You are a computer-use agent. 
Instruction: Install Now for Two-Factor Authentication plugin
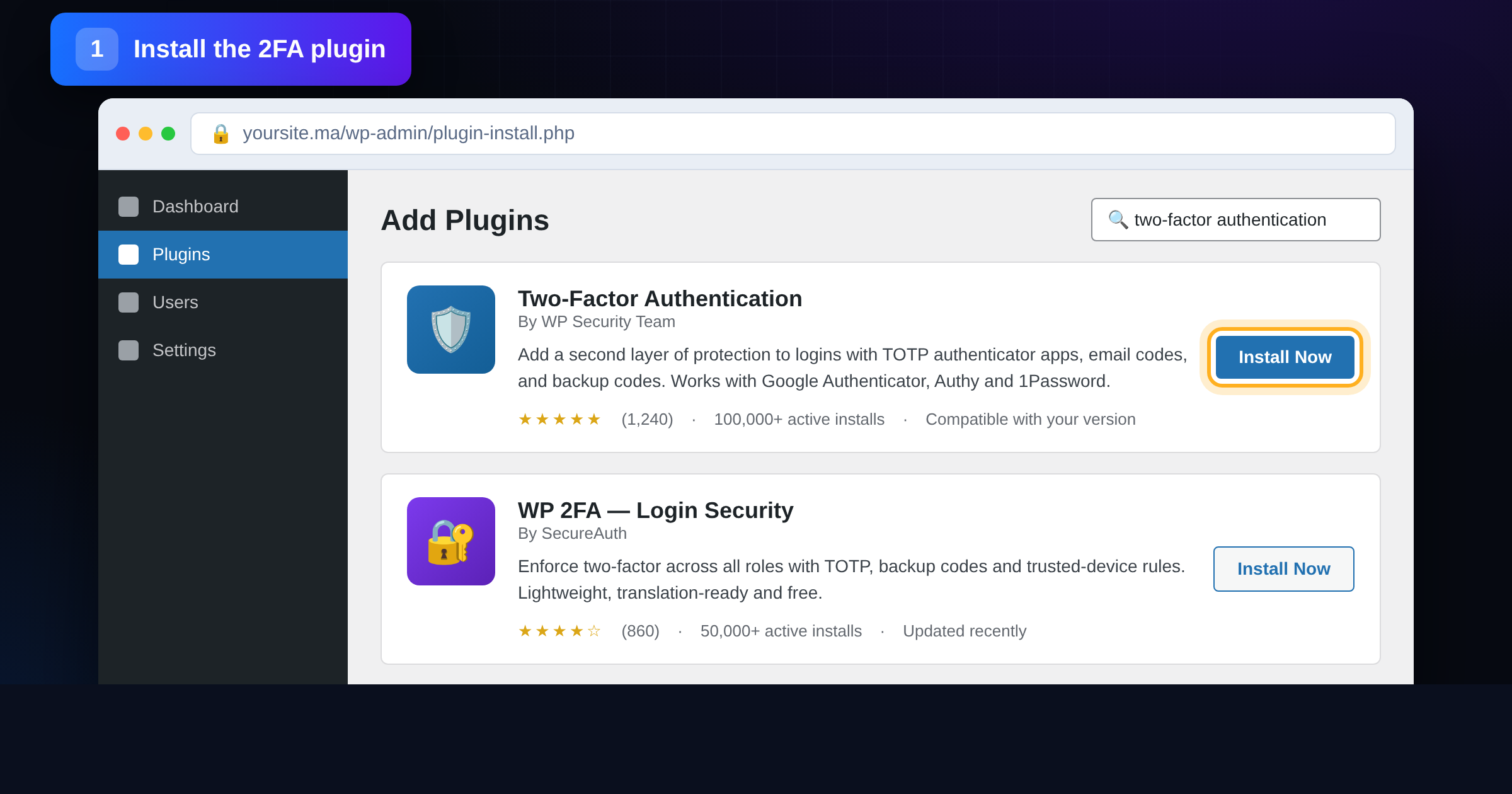point(1285,357)
